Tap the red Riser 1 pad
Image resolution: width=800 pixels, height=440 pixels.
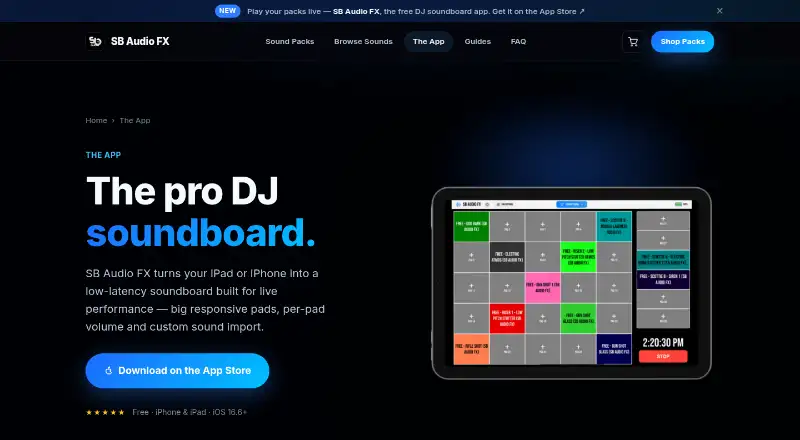tap(507, 319)
